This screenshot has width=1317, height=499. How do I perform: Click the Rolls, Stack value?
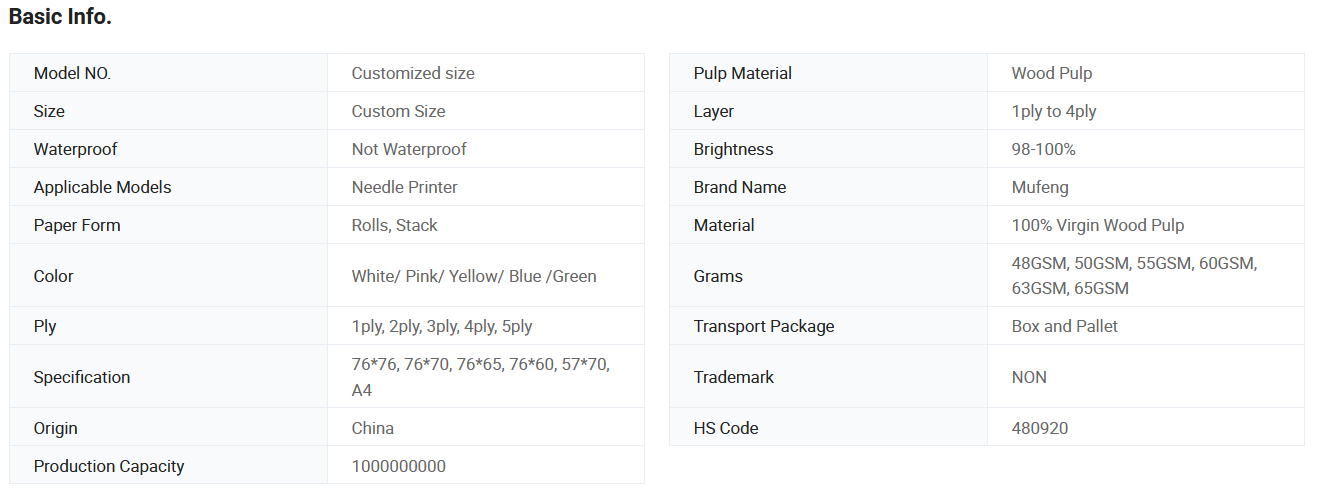[x=394, y=225]
